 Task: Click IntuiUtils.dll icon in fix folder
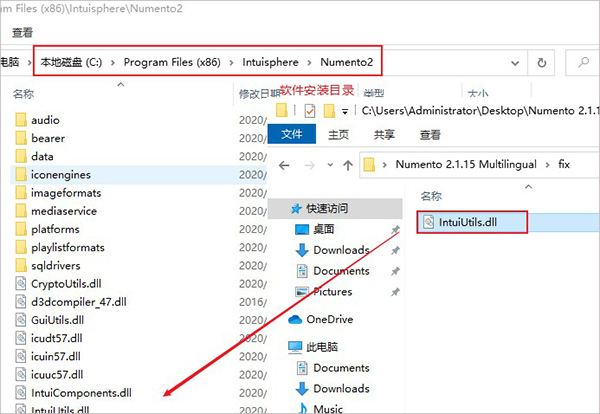(429, 222)
